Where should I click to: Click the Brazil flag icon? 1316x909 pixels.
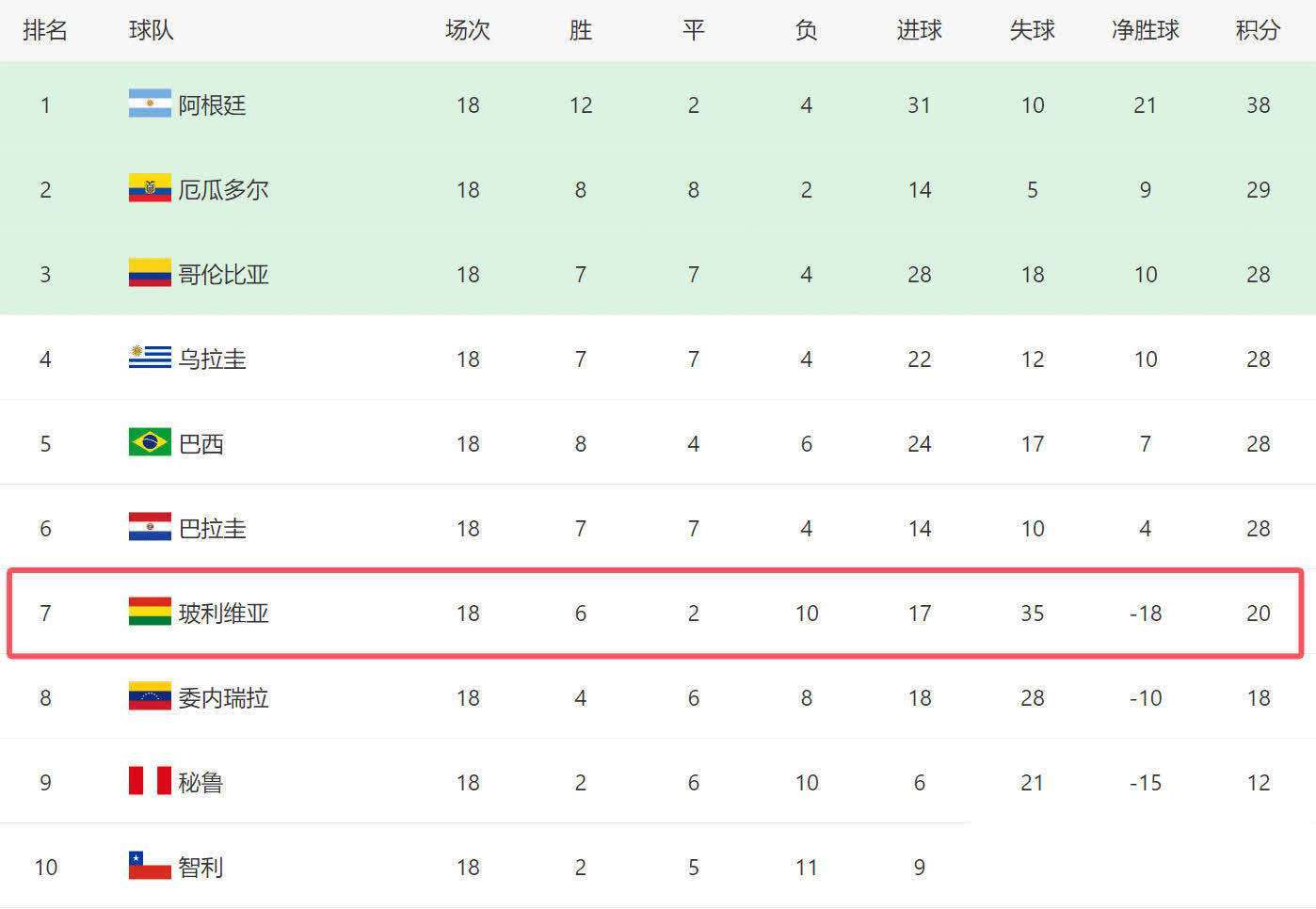(x=150, y=442)
